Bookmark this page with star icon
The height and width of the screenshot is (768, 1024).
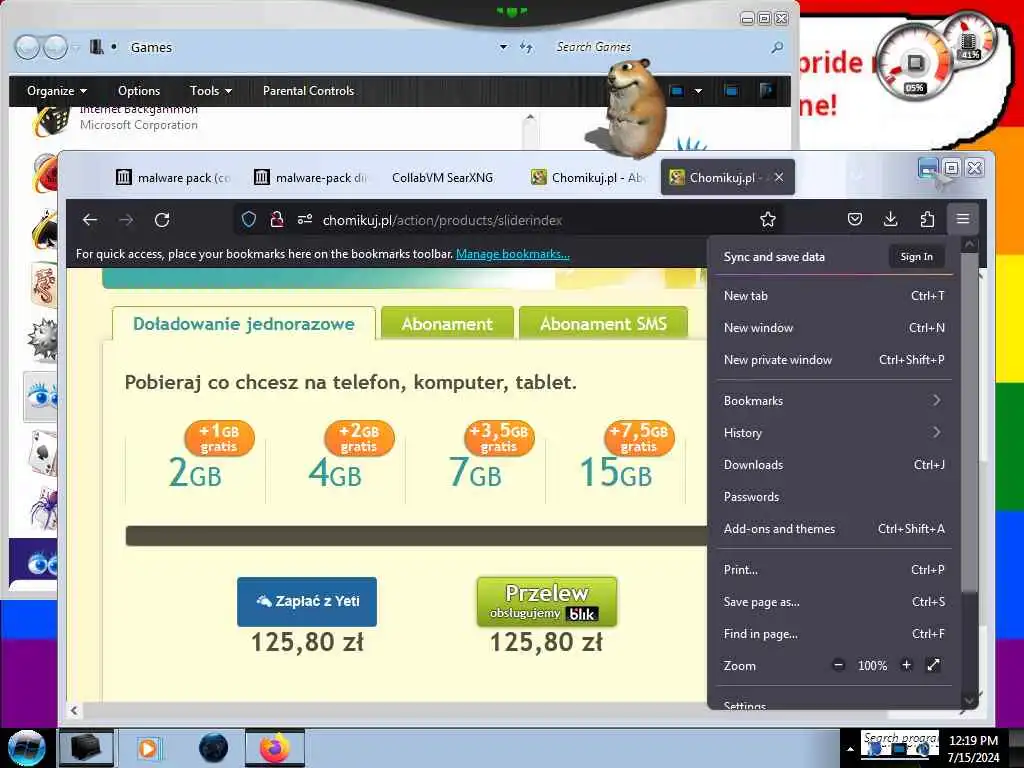[768, 219]
